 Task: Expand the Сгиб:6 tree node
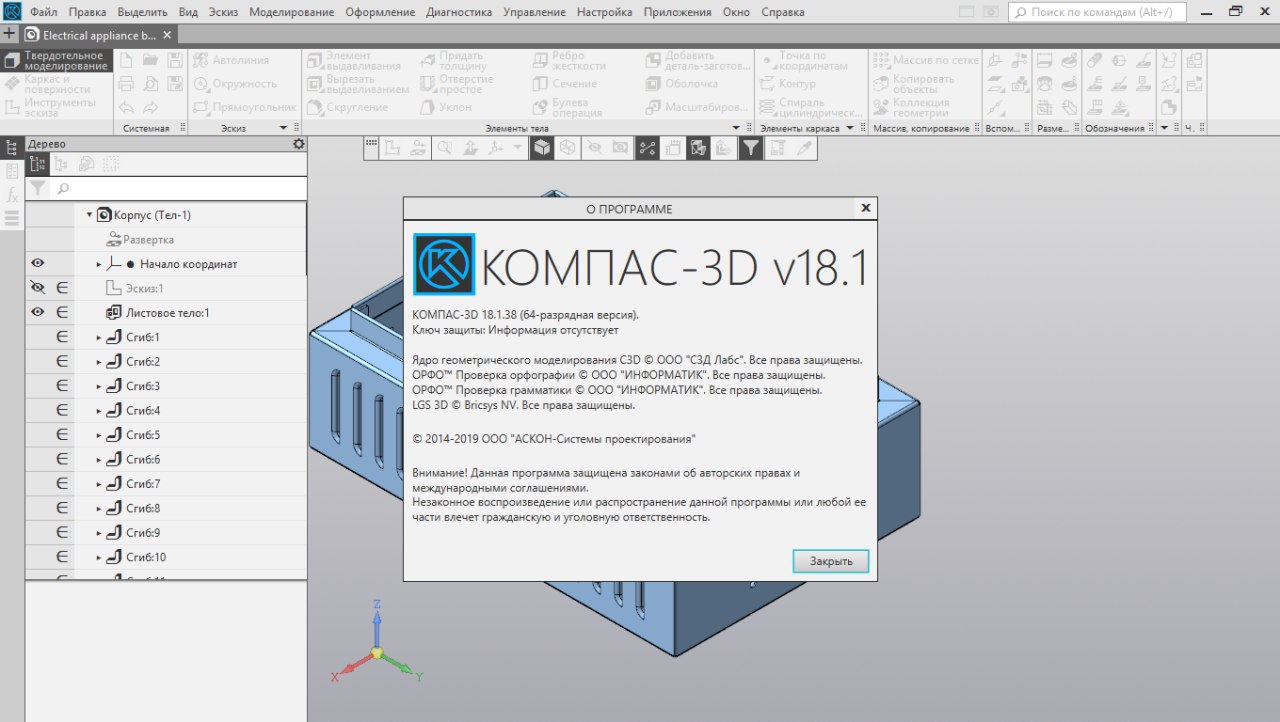point(99,460)
